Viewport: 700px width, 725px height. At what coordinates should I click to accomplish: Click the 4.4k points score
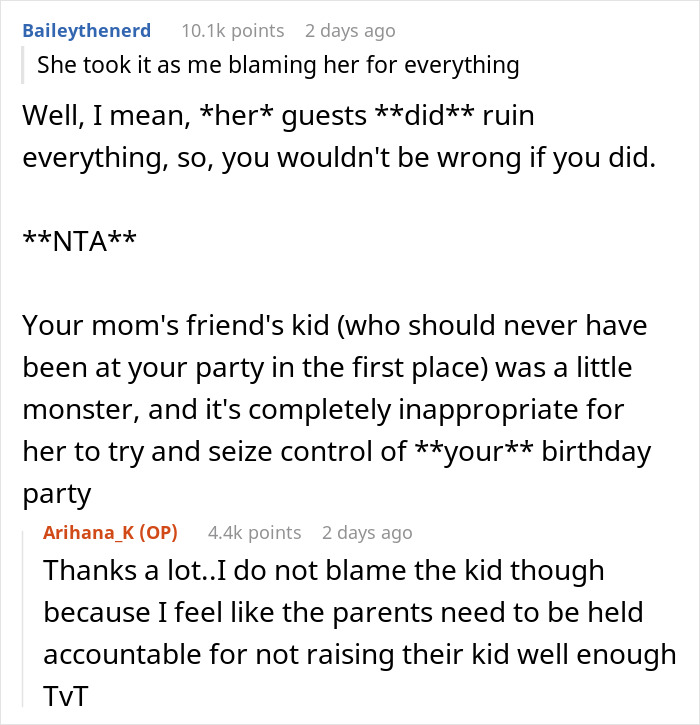pyautogui.click(x=254, y=532)
